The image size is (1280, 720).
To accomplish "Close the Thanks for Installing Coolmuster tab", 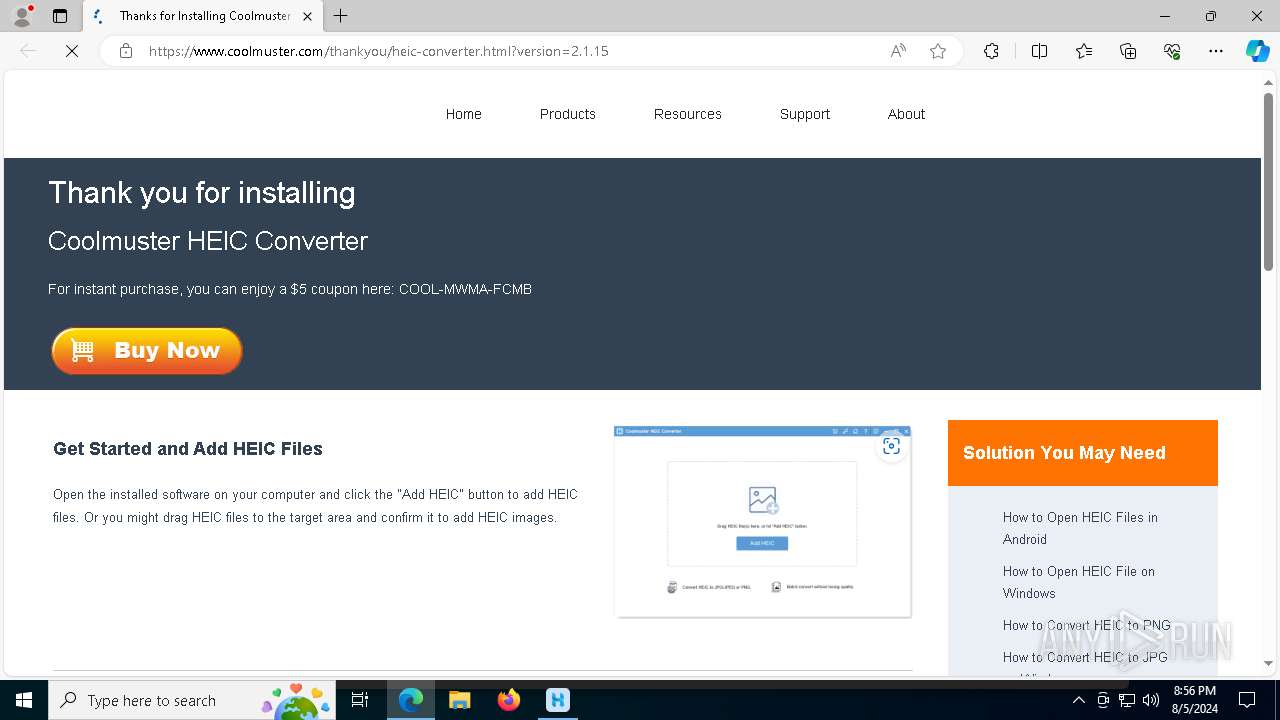I will pyautogui.click(x=308, y=16).
